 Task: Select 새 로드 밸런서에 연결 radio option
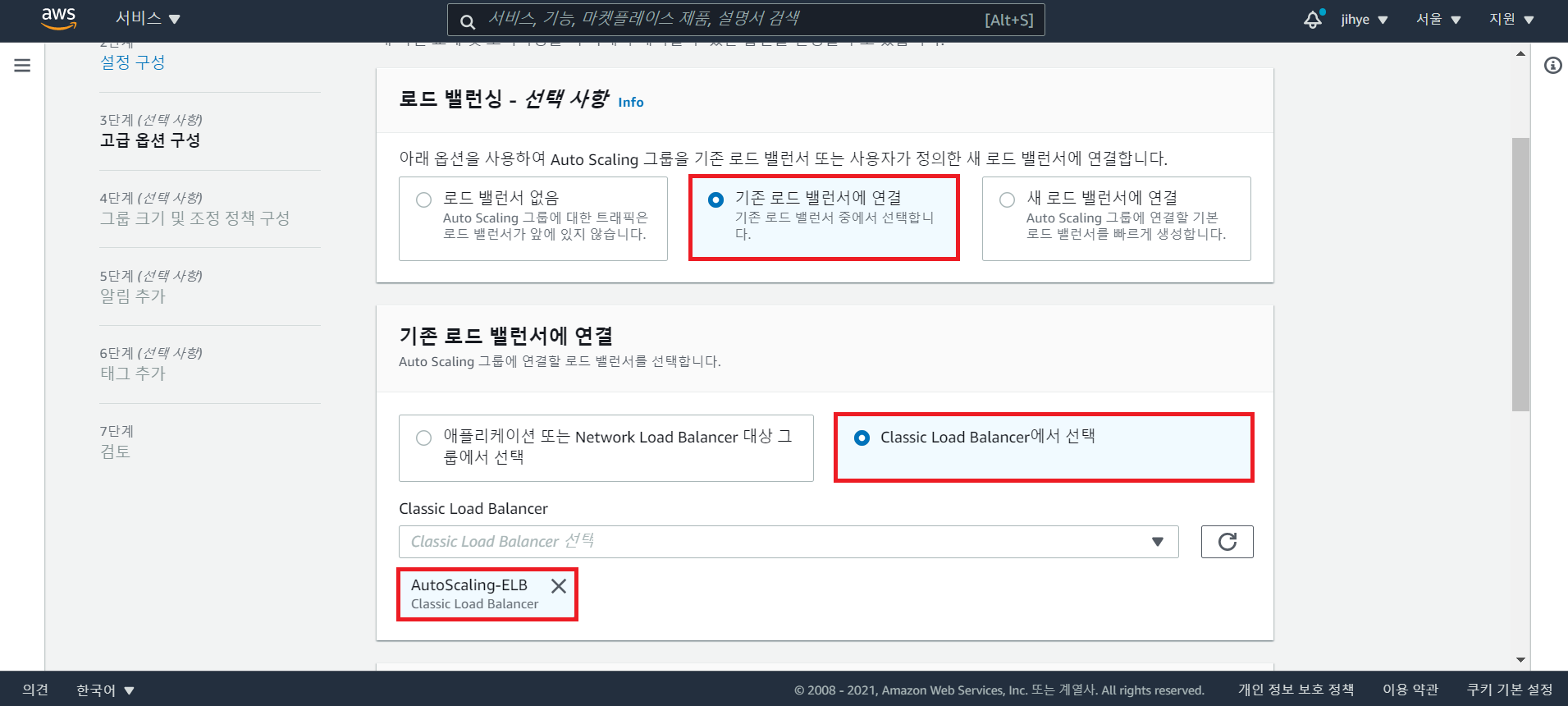click(x=1007, y=199)
